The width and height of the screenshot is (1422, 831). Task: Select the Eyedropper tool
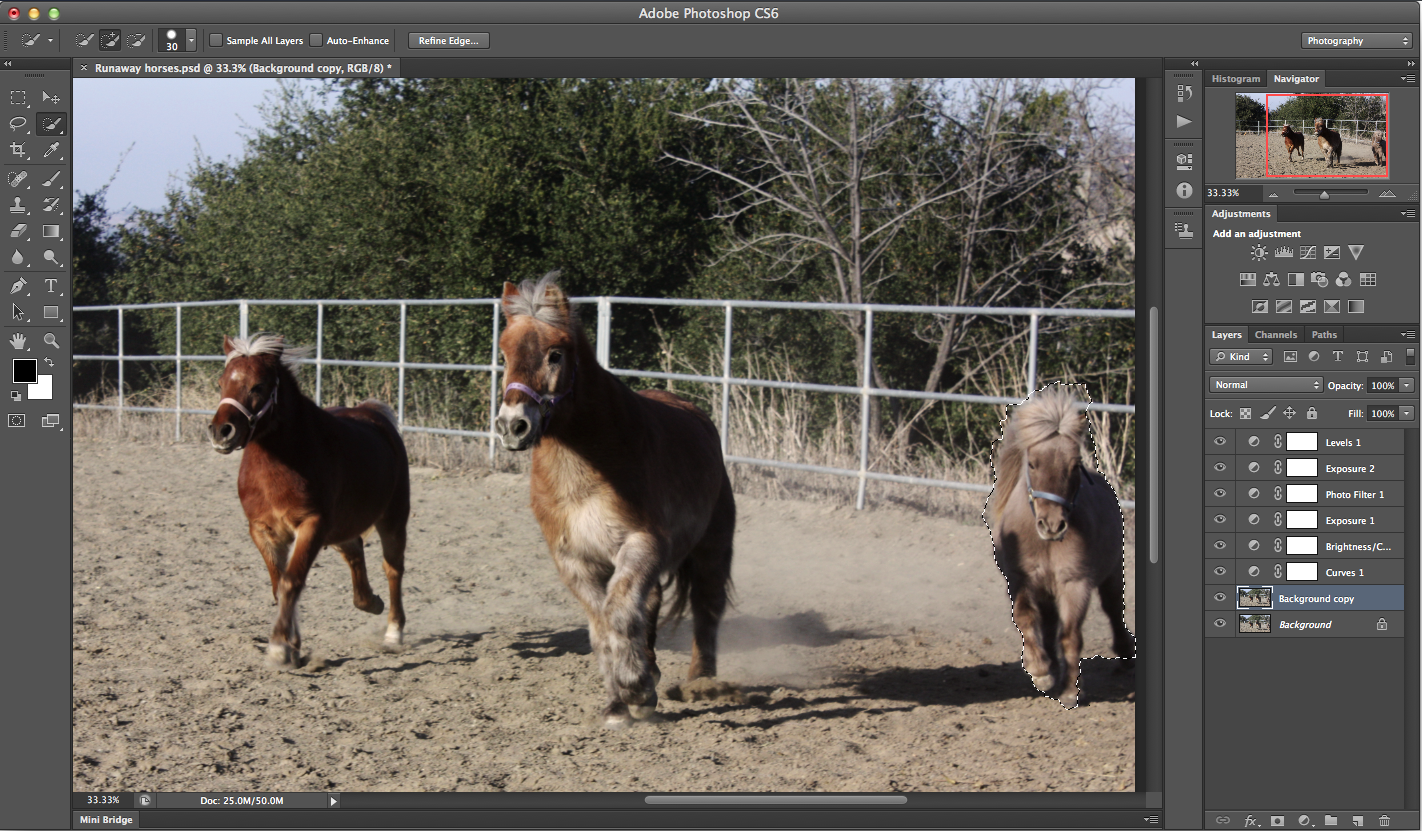coord(51,150)
